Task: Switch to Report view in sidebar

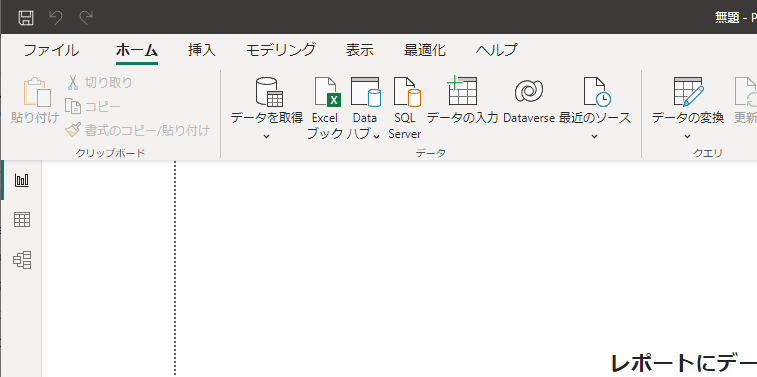Action: pos(22,180)
